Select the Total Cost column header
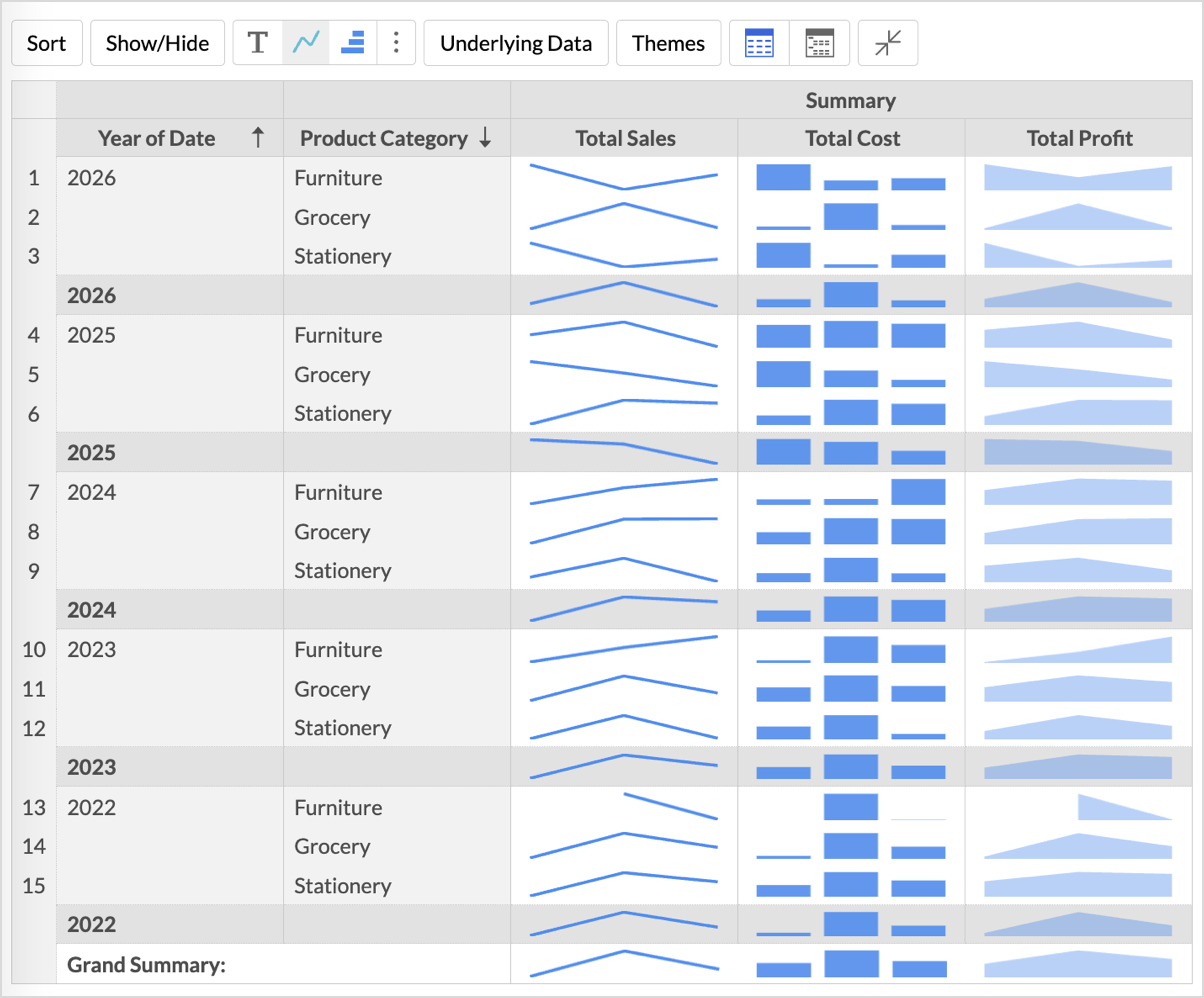 pyautogui.click(x=852, y=138)
